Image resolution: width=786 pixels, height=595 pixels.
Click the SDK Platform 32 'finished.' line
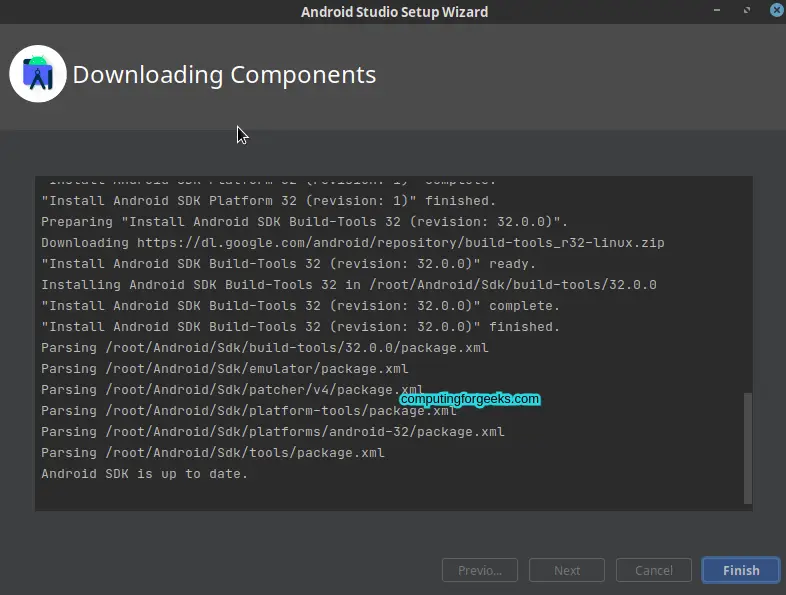pos(268,201)
